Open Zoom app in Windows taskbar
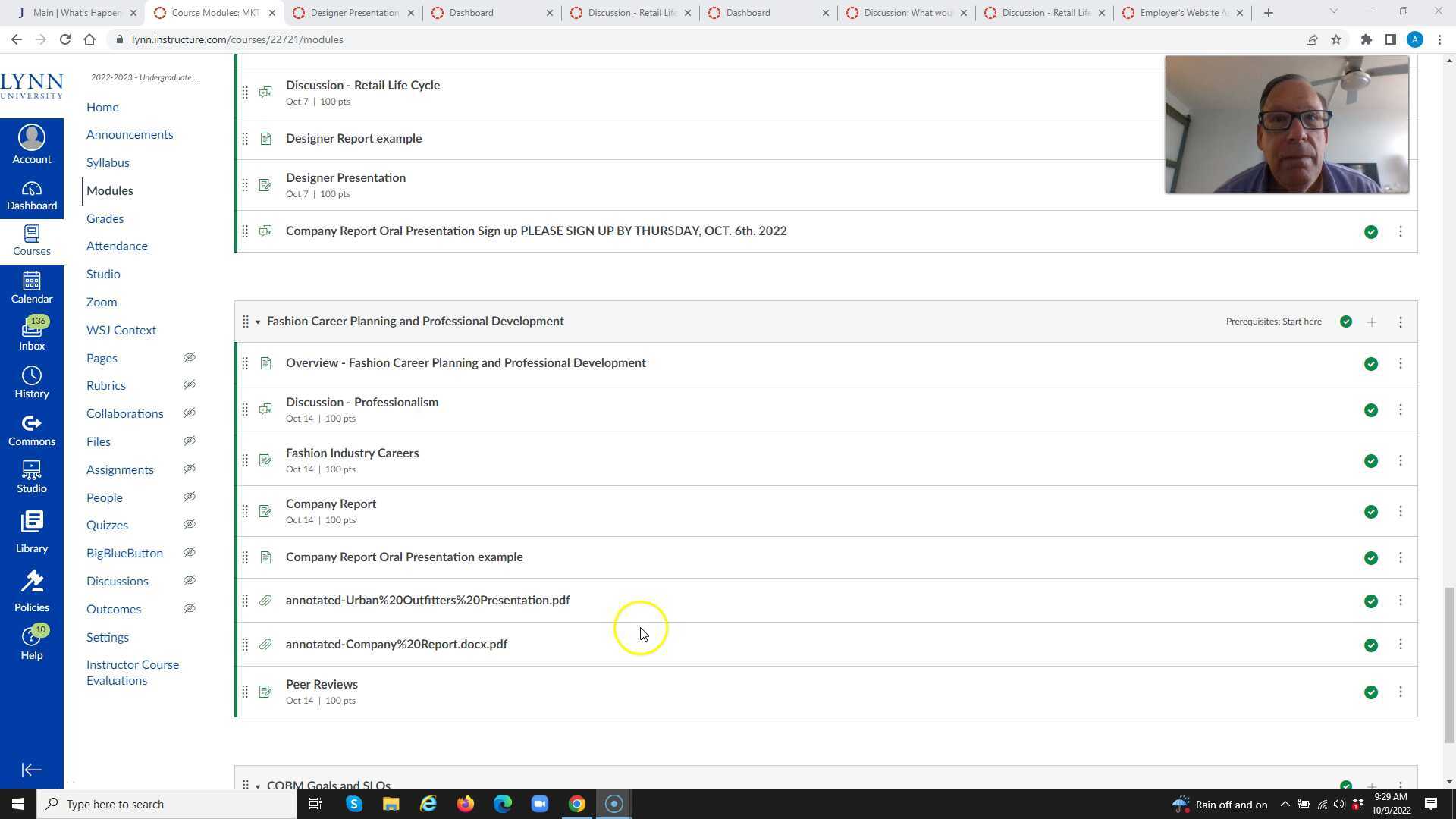The width and height of the screenshot is (1456, 819). pyautogui.click(x=539, y=804)
